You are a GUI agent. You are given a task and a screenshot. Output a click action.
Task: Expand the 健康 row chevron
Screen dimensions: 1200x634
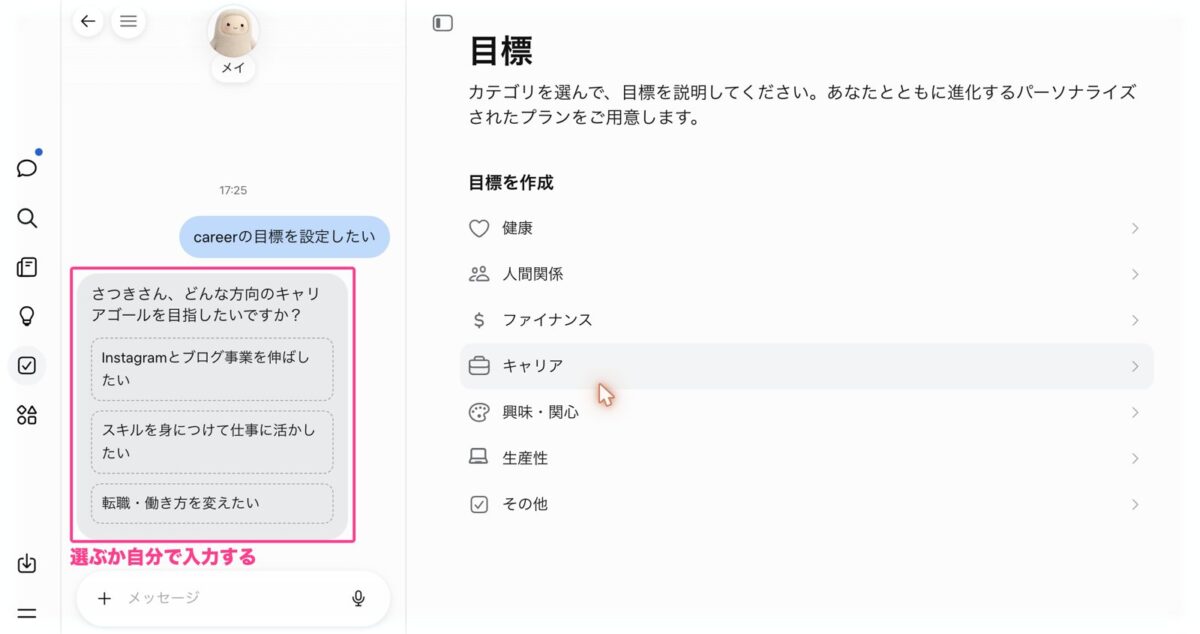coord(1135,228)
